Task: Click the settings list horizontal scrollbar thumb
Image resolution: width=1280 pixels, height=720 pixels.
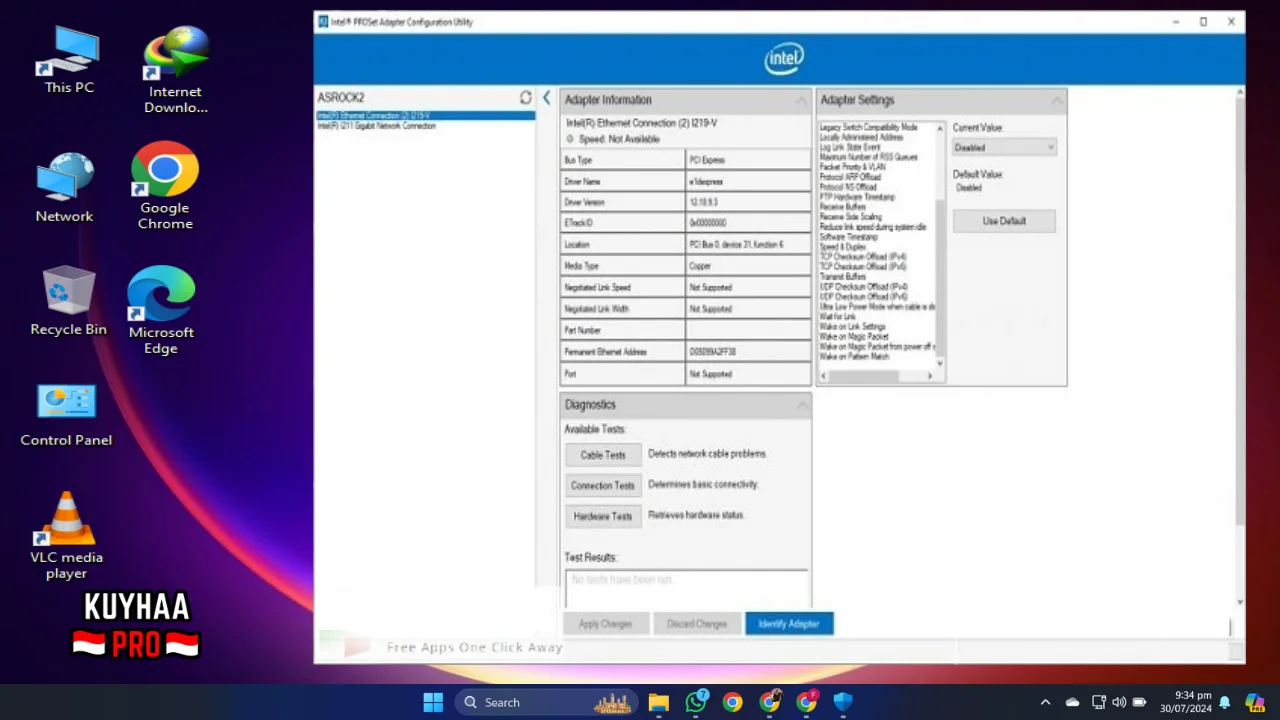Action: click(x=864, y=375)
